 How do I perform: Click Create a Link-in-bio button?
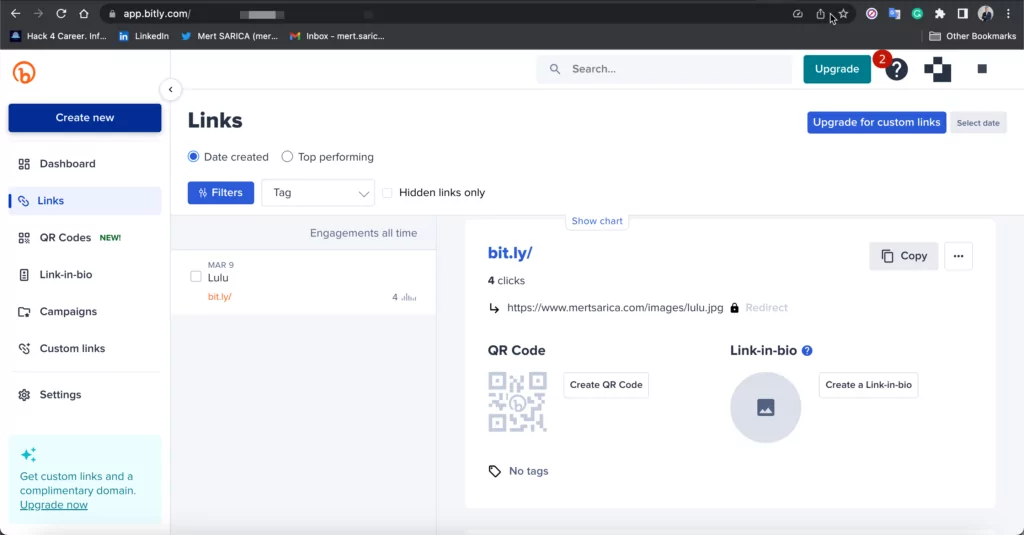(x=869, y=385)
